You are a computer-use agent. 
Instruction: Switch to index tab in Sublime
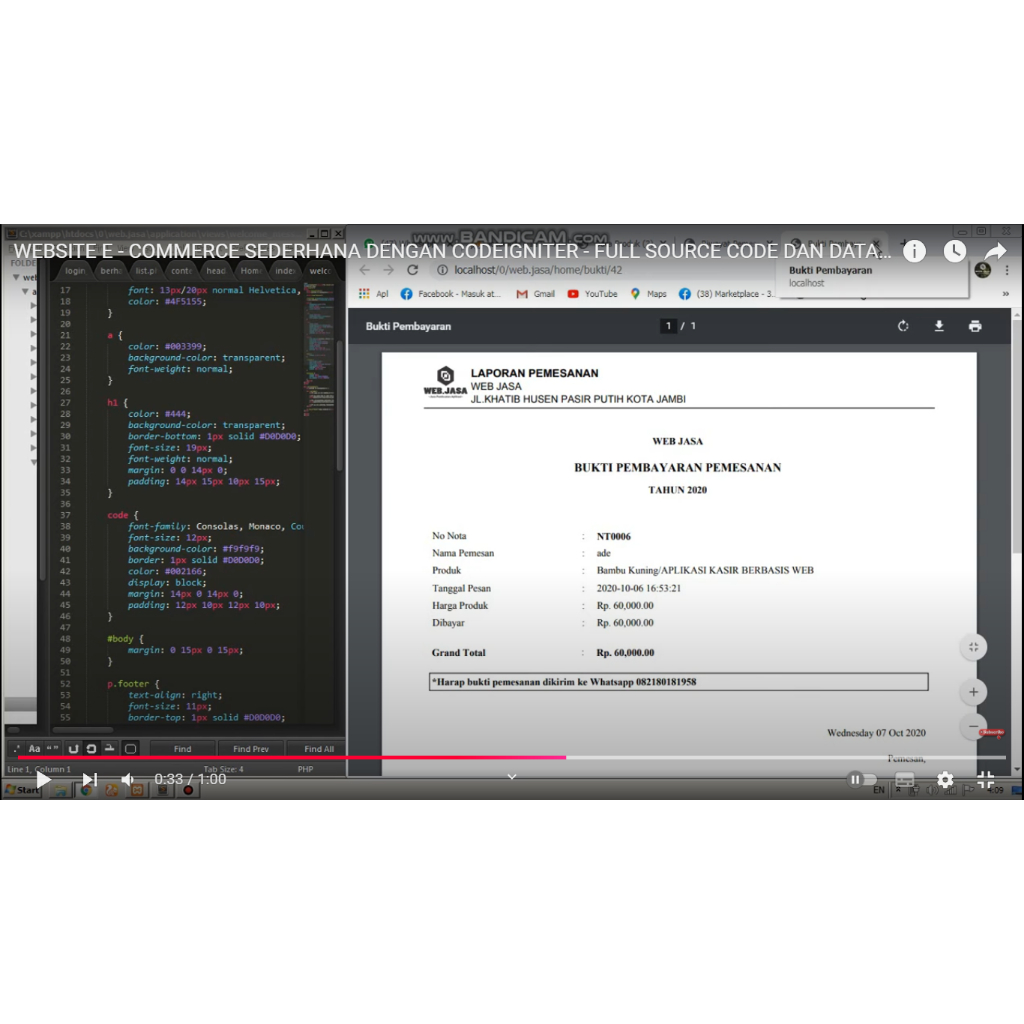pos(285,270)
